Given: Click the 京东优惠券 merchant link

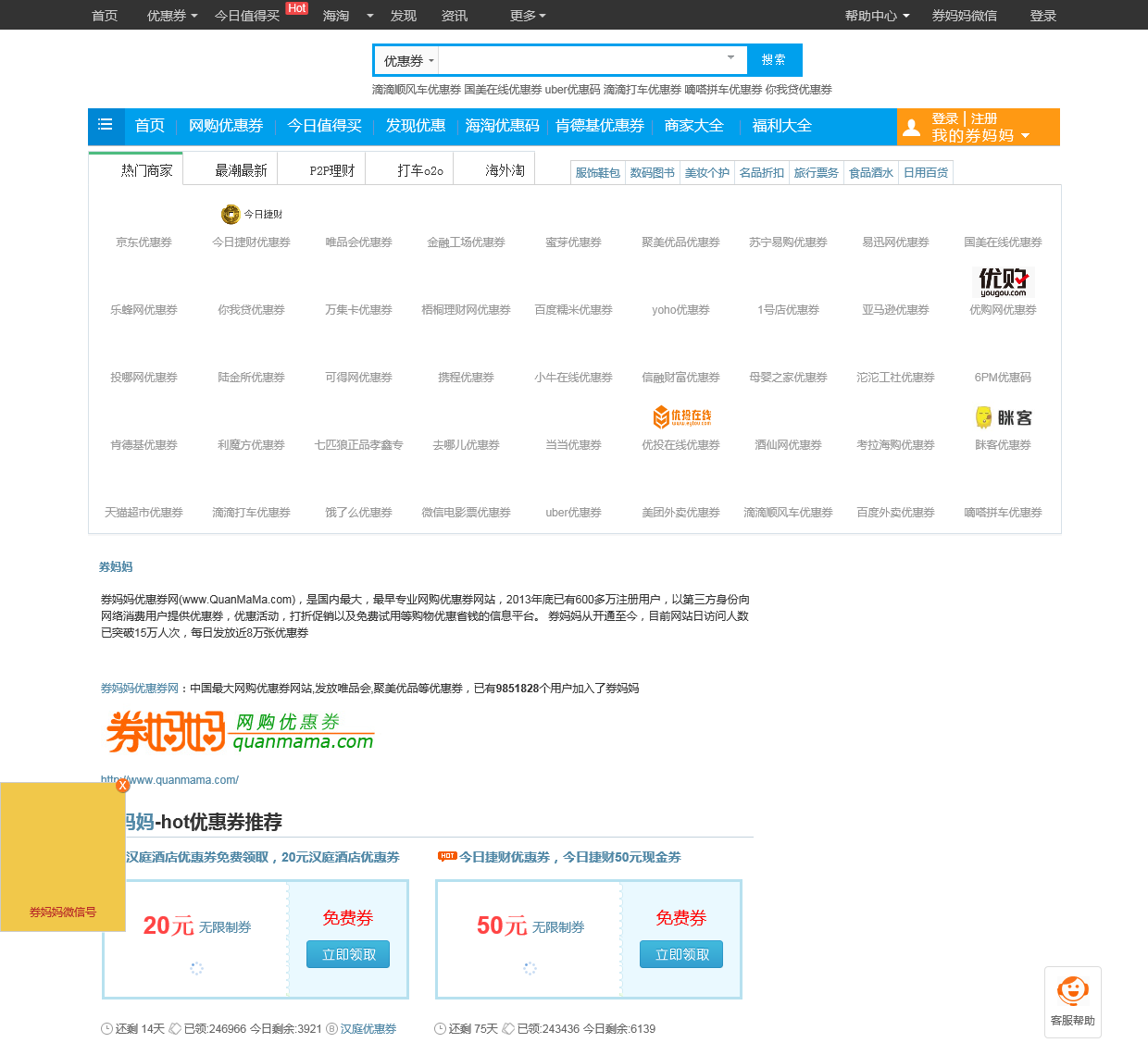Looking at the screenshot, I should pos(143,242).
